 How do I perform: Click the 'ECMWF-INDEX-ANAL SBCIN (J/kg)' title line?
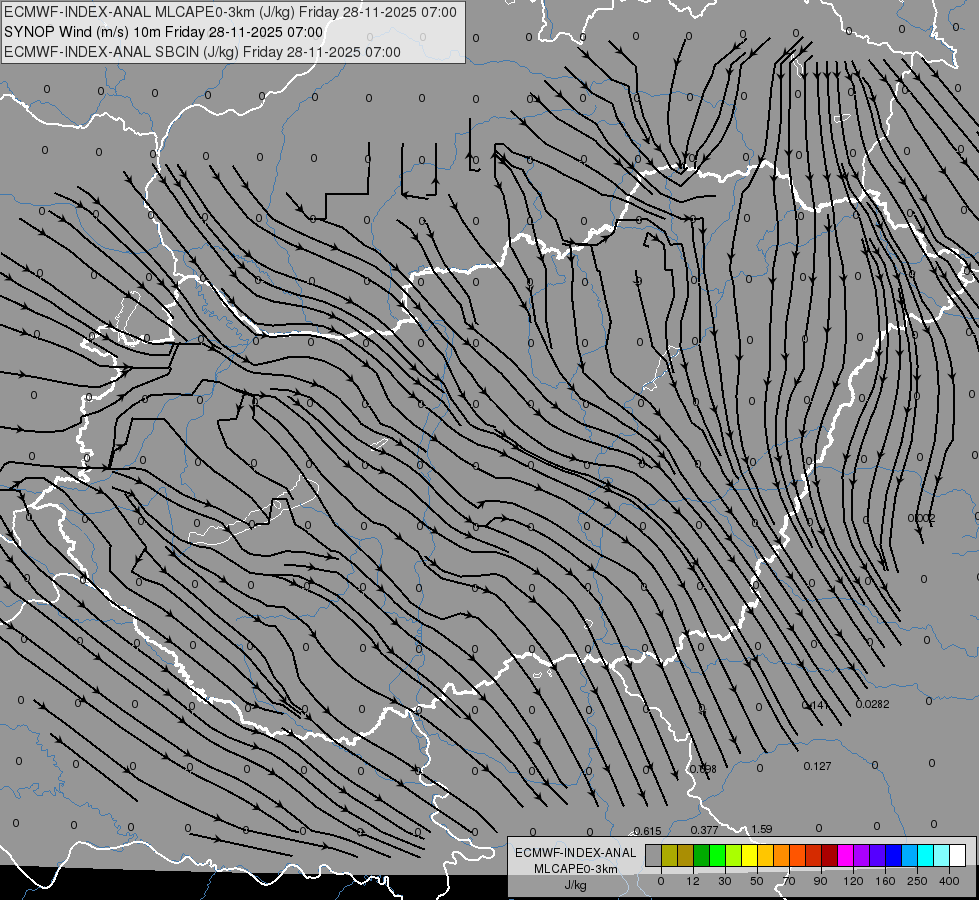[202, 52]
